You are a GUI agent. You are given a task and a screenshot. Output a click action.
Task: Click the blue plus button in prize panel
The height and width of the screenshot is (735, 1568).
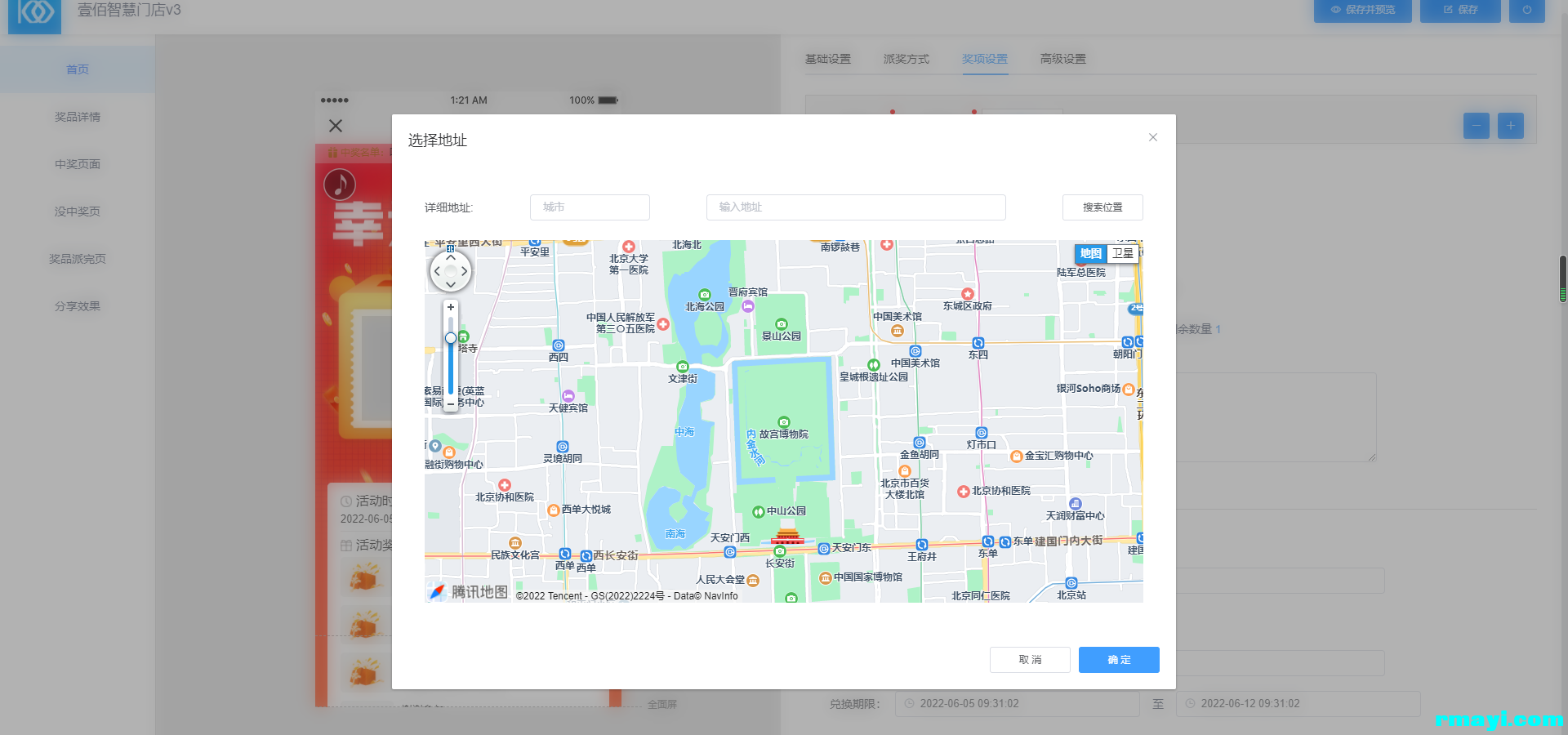coord(1511,126)
